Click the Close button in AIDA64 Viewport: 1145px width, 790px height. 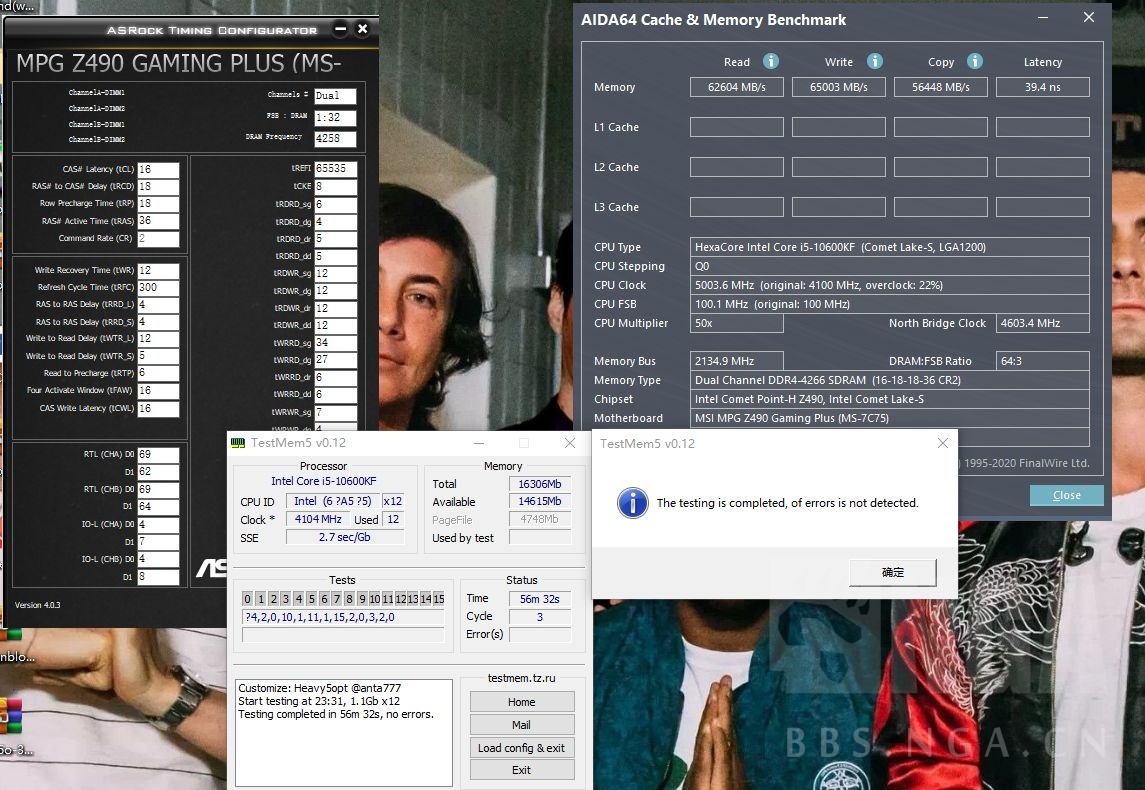pyautogui.click(x=1066, y=495)
